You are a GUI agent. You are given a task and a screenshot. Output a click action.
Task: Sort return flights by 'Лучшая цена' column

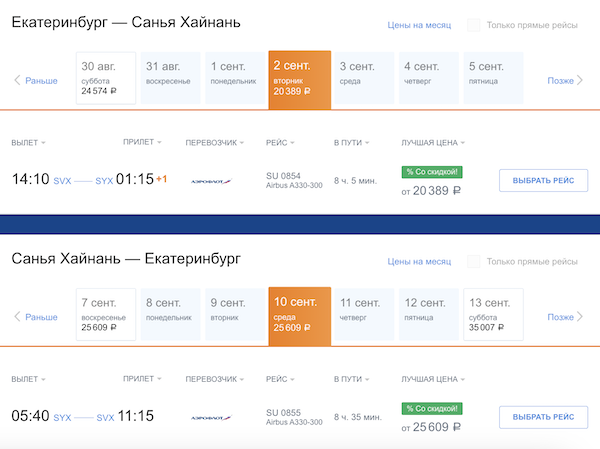click(432, 380)
